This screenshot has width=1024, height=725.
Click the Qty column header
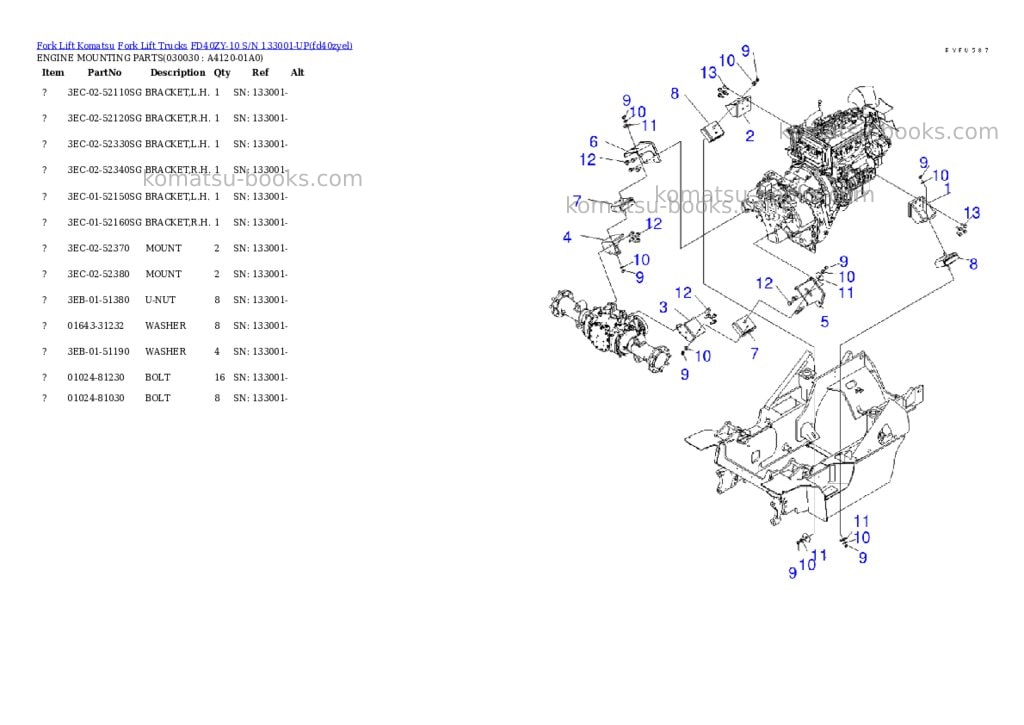tap(222, 72)
